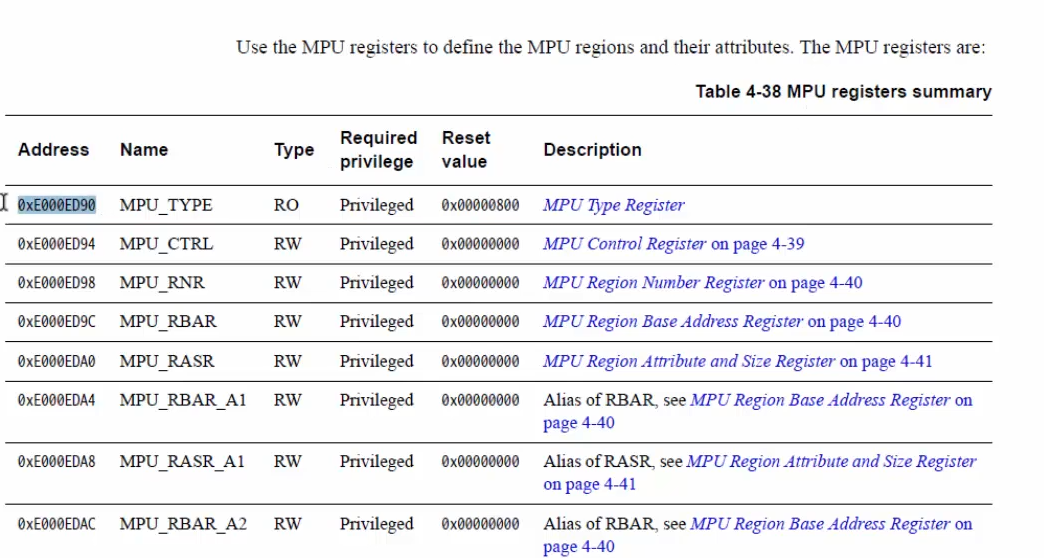Click the Address column header
This screenshot has height=558, width=1044.
(53, 150)
